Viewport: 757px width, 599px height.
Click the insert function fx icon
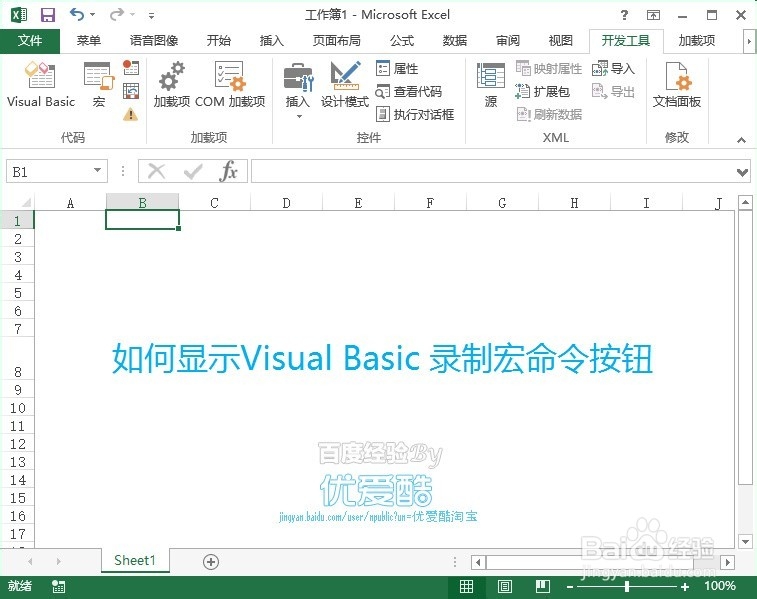228,171
